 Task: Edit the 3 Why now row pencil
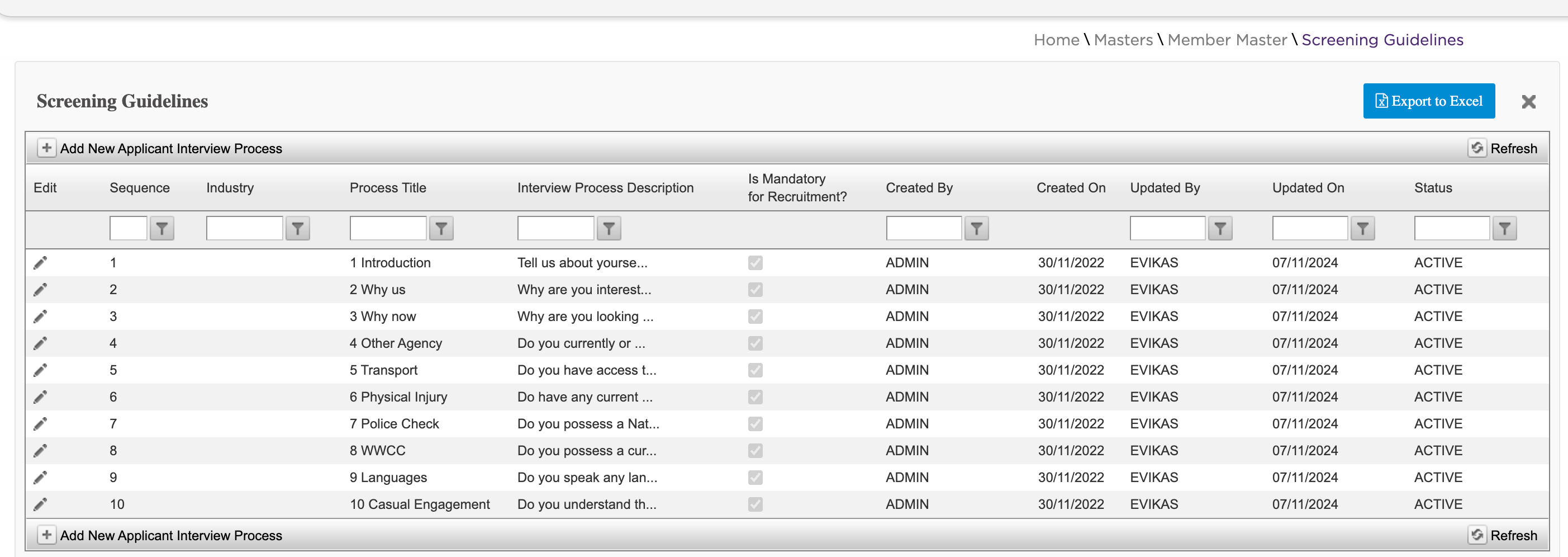point(40,317)
